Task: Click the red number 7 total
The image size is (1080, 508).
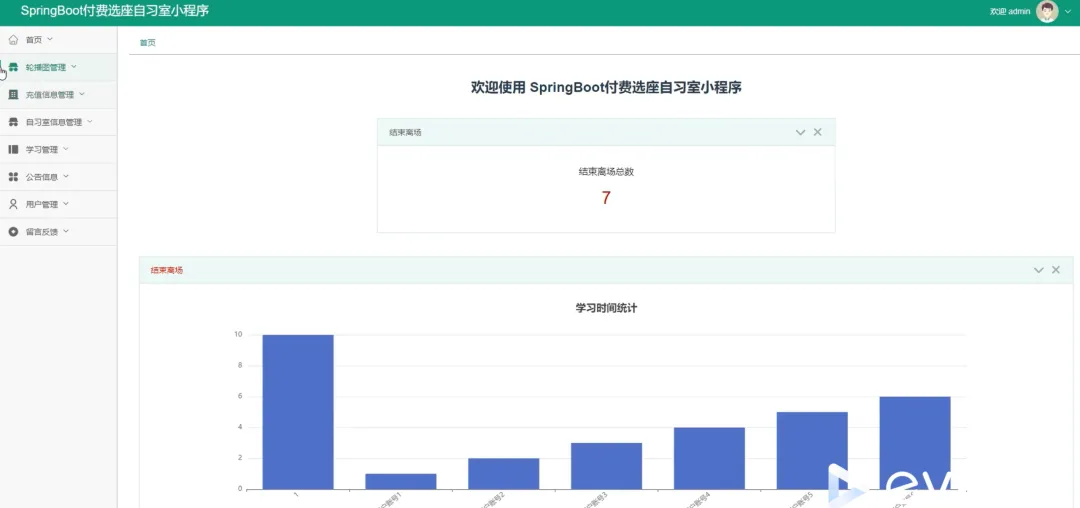Action: pyautogui.click(x=606, y=198)
